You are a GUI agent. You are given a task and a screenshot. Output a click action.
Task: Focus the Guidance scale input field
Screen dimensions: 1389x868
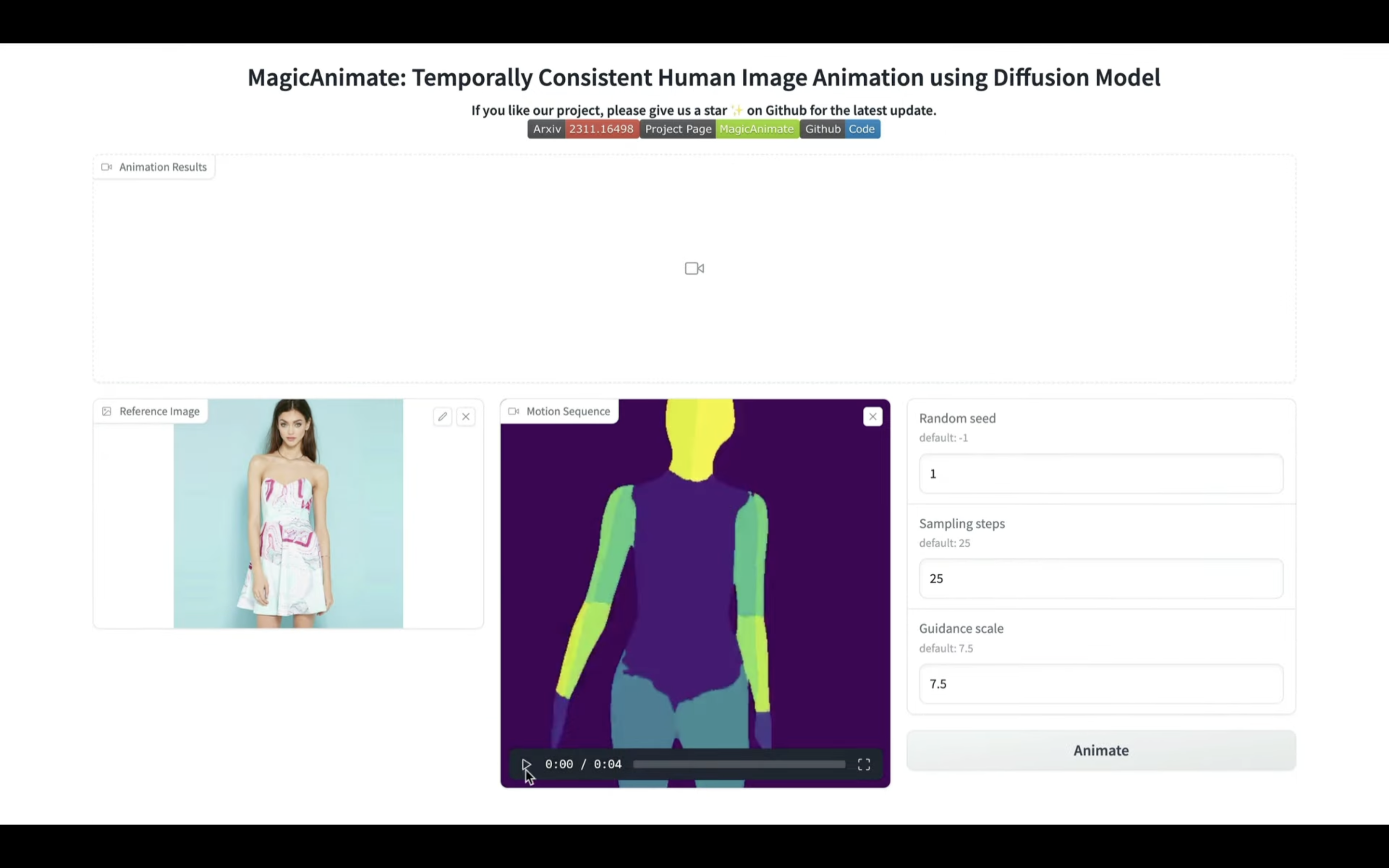tap(1101, 684)
